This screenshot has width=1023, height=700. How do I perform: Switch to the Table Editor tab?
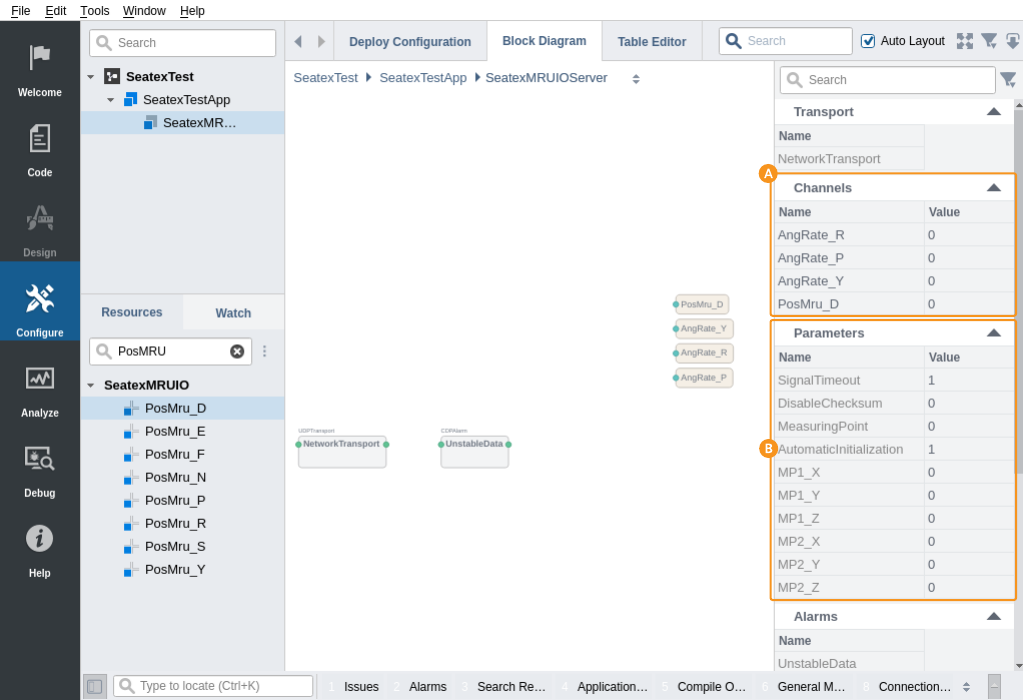click(x=651, y=42)
